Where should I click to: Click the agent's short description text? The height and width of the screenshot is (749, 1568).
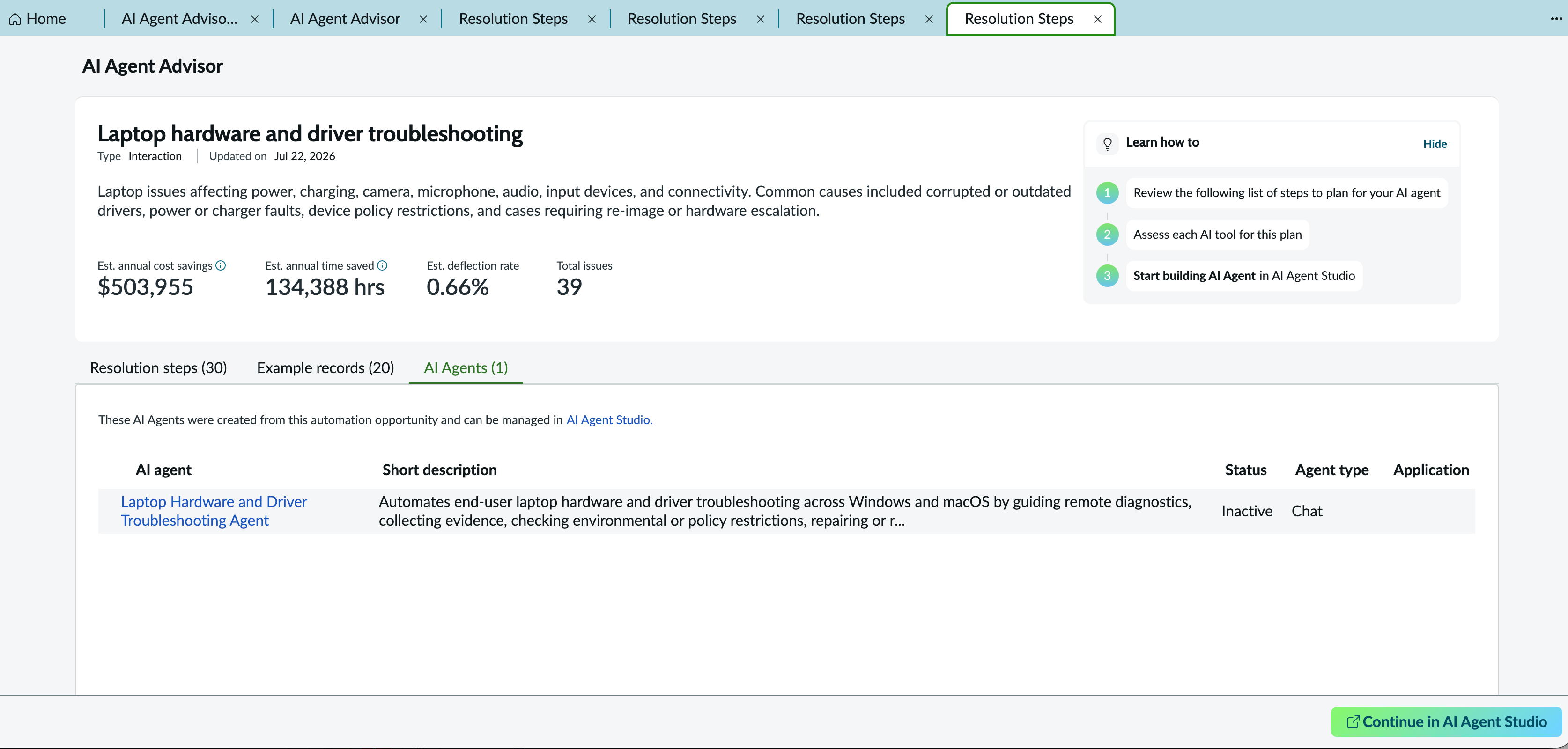click(785, 511)
